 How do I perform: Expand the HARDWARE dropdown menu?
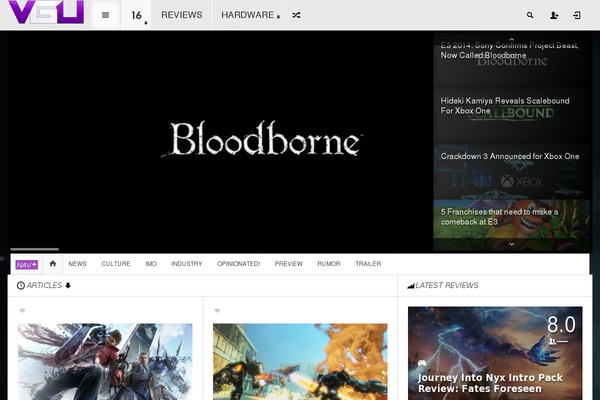(250, 15)
